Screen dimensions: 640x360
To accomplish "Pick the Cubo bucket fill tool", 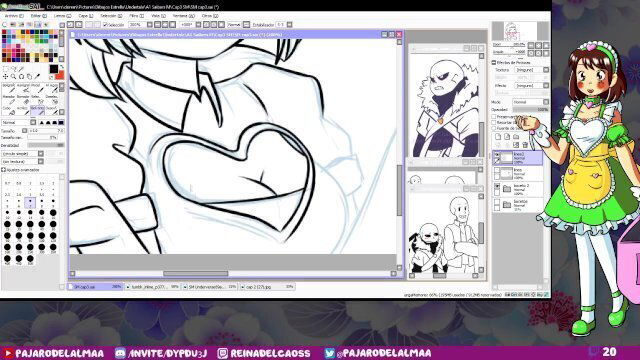I will tap(9, 111).
